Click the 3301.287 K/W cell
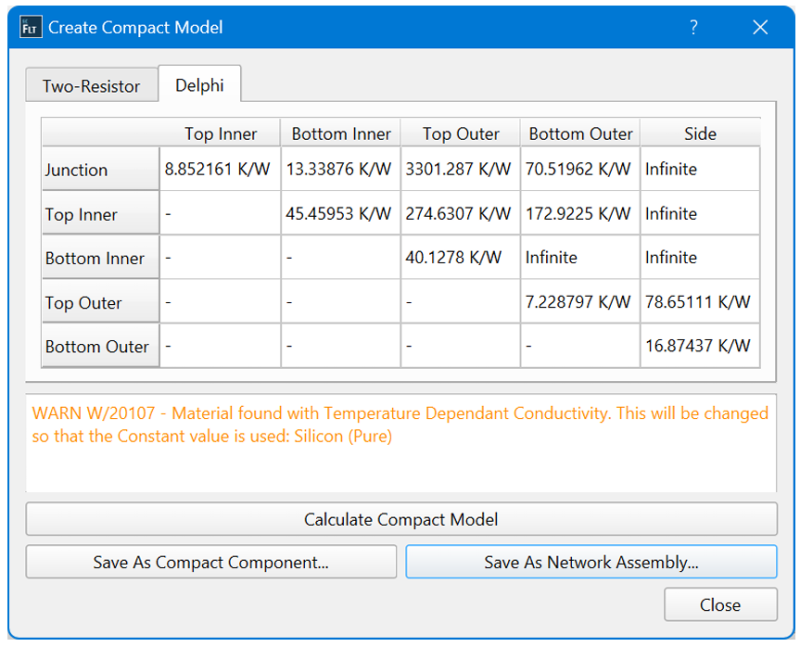Screen dimensions: 800x647 click(x=461, y=169)
